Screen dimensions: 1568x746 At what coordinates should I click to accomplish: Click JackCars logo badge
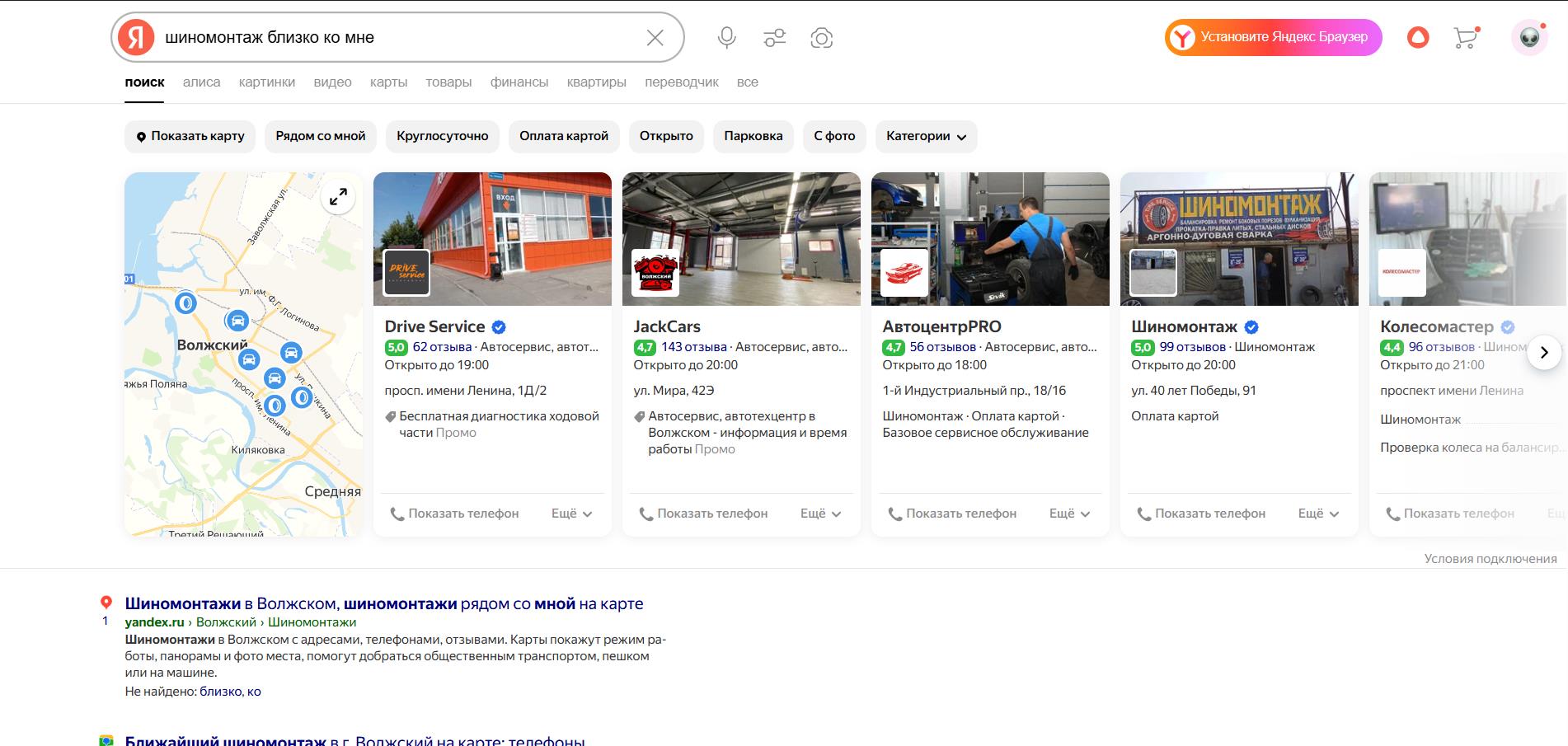(656, 273)
